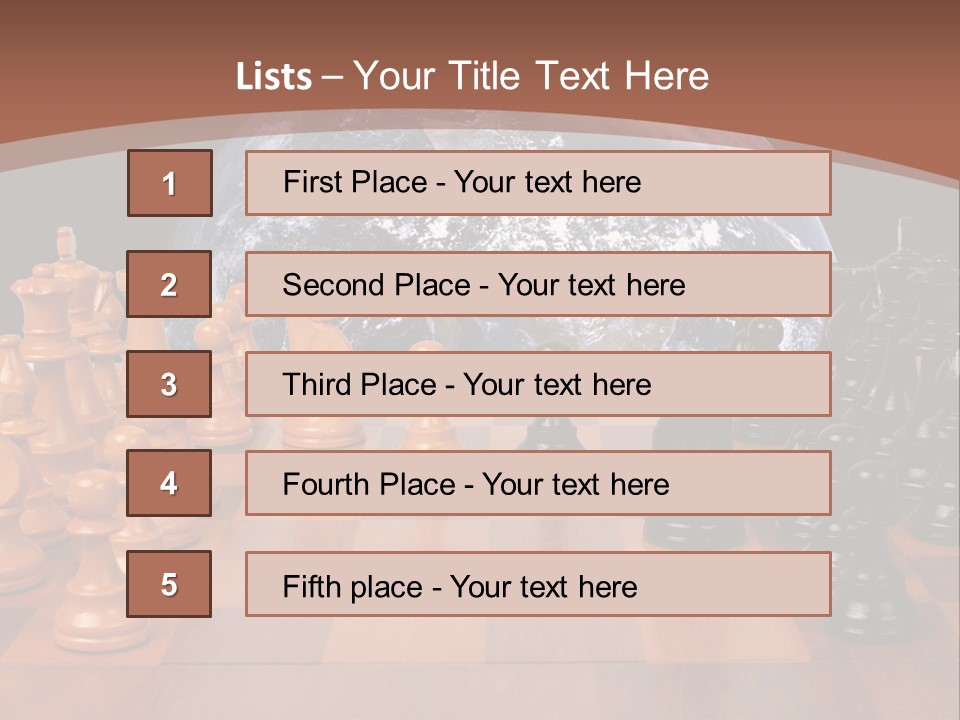This screenshot has height=720, width=960.
Task: Click the word 'Fifth' in last bar
Action: (x=312, y=586)
